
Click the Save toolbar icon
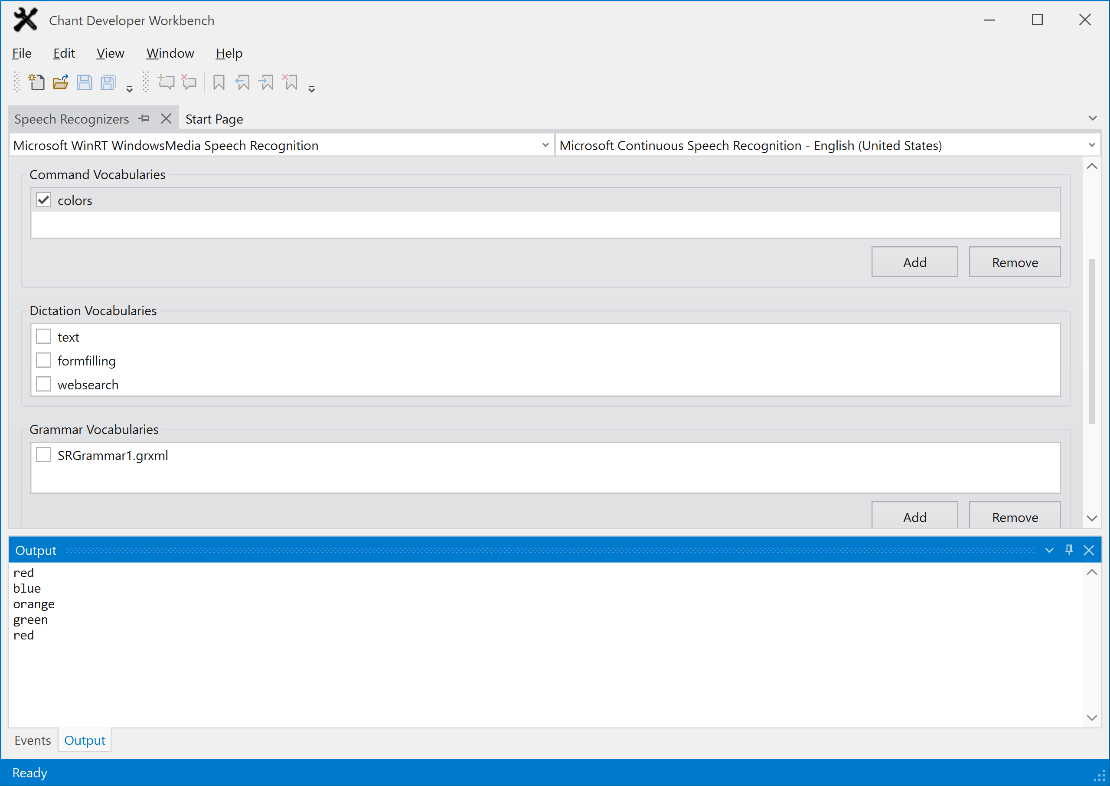coord(84,83)
